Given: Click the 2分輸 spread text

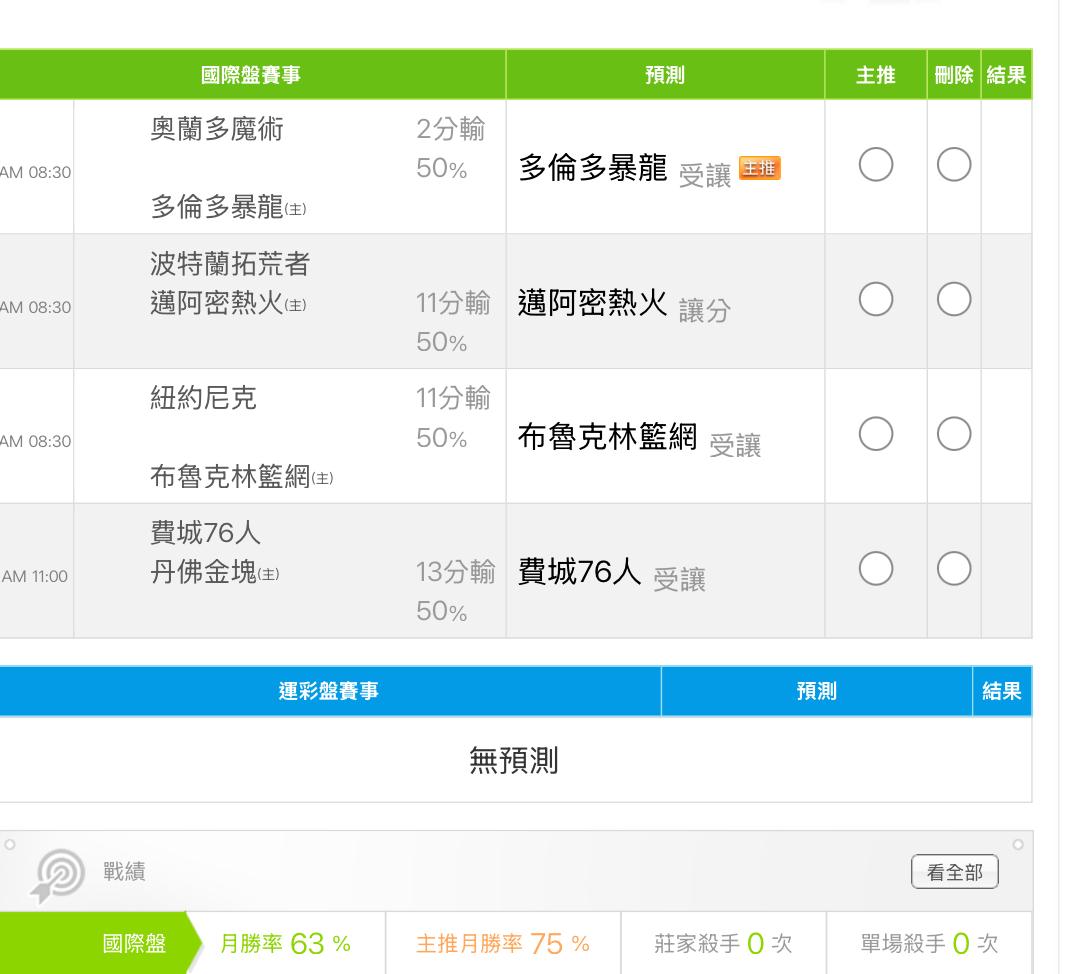Looking at the screenshot, I should pyautogui.click(x=451, y=129).
